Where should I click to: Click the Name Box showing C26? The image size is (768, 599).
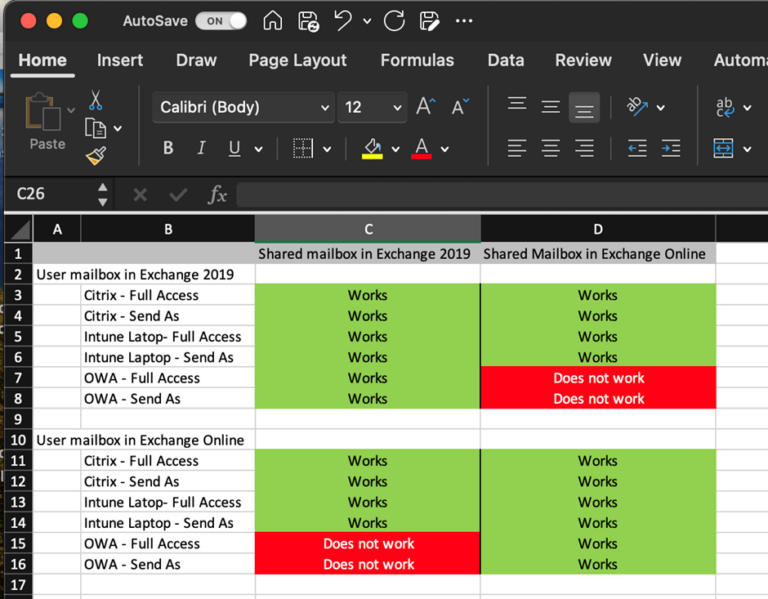50,194
